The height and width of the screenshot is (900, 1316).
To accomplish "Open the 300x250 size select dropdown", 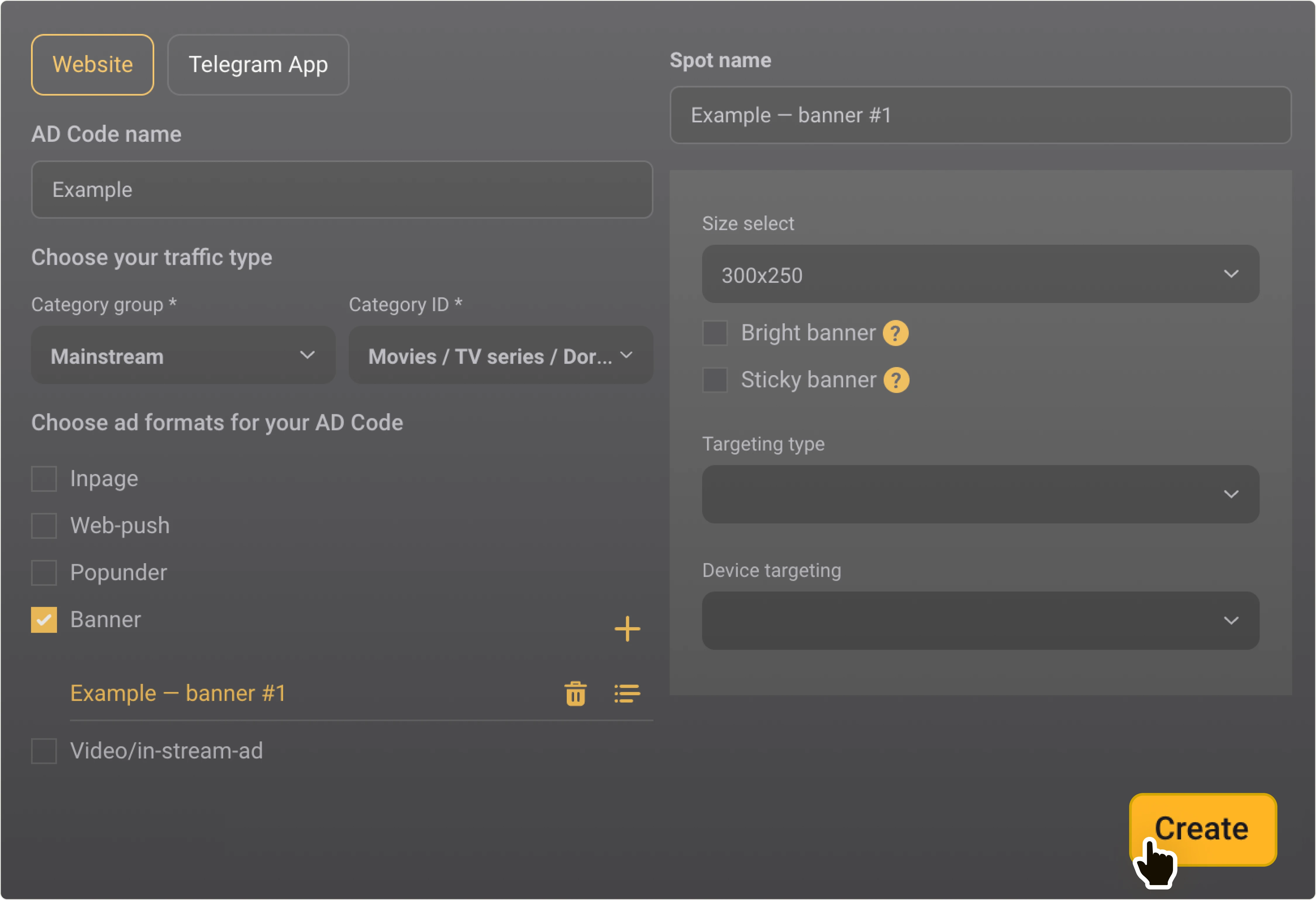I will [x=980, y=275].
